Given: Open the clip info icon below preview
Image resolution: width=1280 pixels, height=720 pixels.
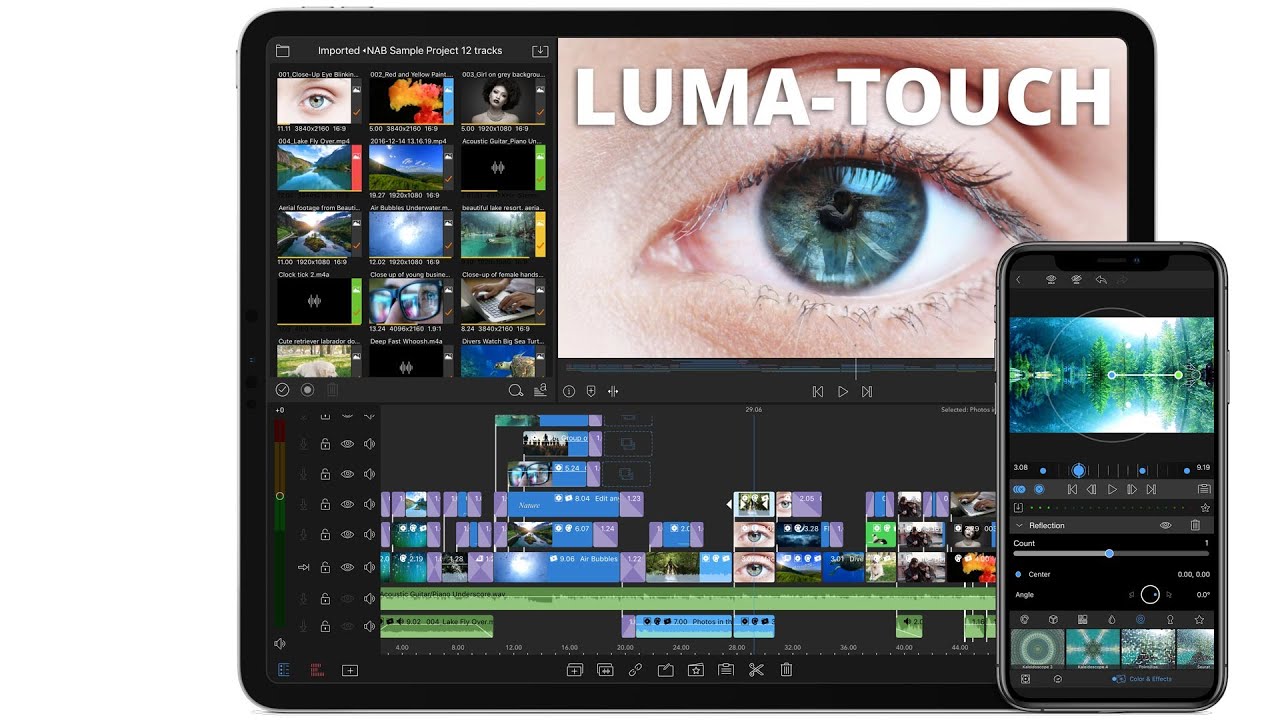Looking at the screenshot, I should pyautogui.click(x=569, y=392).
